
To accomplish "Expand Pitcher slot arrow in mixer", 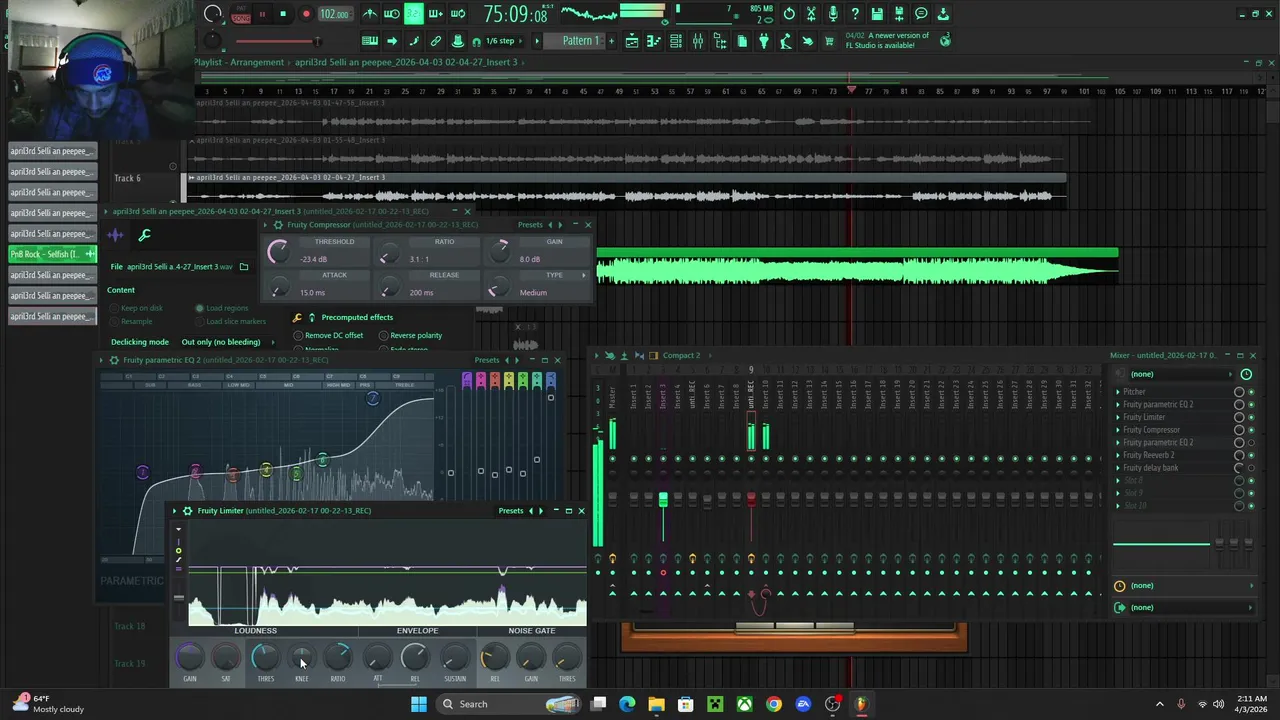I will (x=1118, y=392).
